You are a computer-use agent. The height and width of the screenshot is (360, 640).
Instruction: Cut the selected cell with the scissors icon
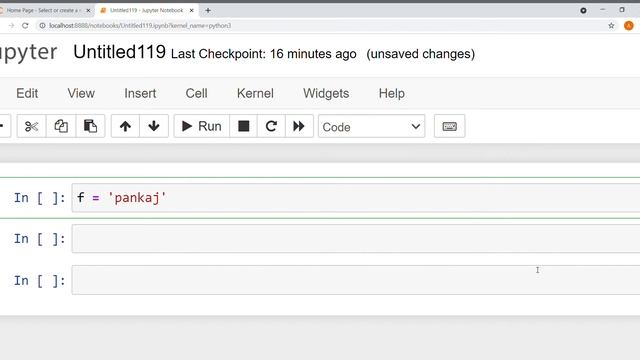[x=31, y=126]
